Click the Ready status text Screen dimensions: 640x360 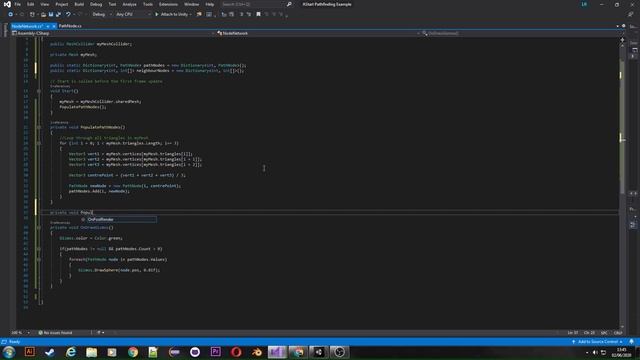click(15, 342)
